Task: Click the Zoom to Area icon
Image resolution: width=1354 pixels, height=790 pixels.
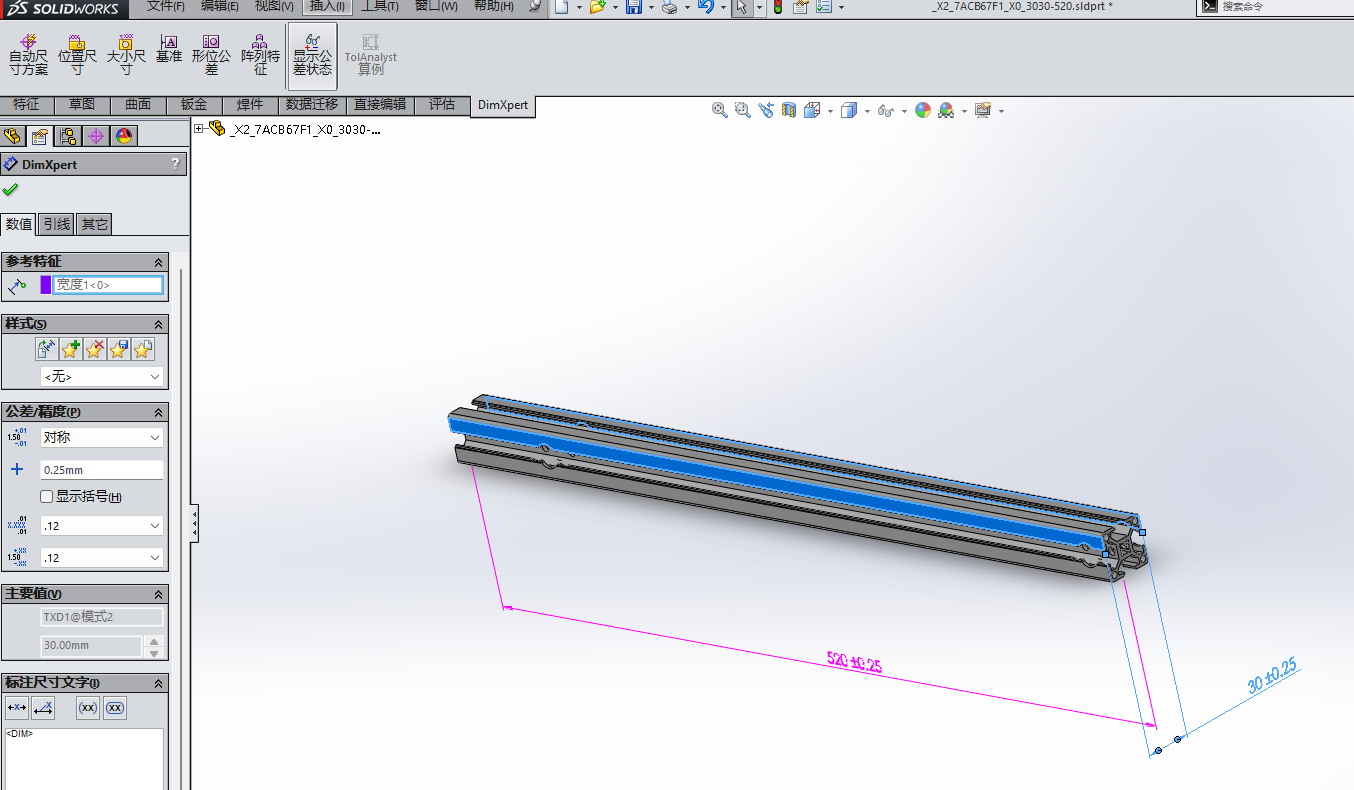Action: pyautogui.click(x=742, y=110)
